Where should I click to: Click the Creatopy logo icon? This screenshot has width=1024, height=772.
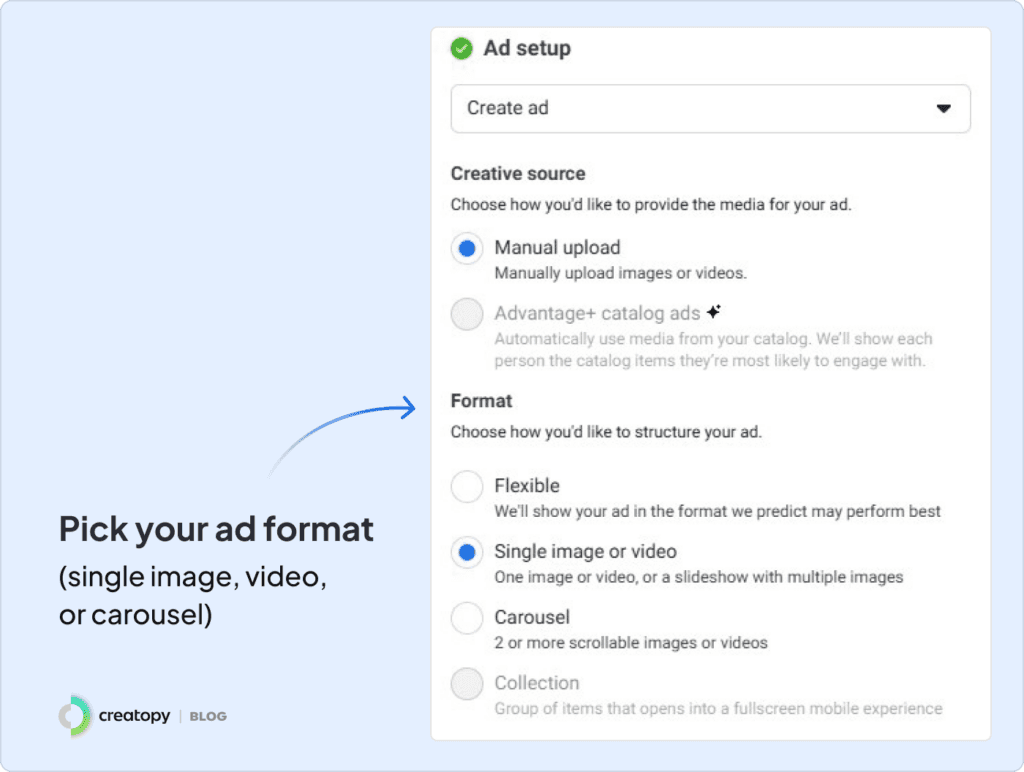(74, 716)
